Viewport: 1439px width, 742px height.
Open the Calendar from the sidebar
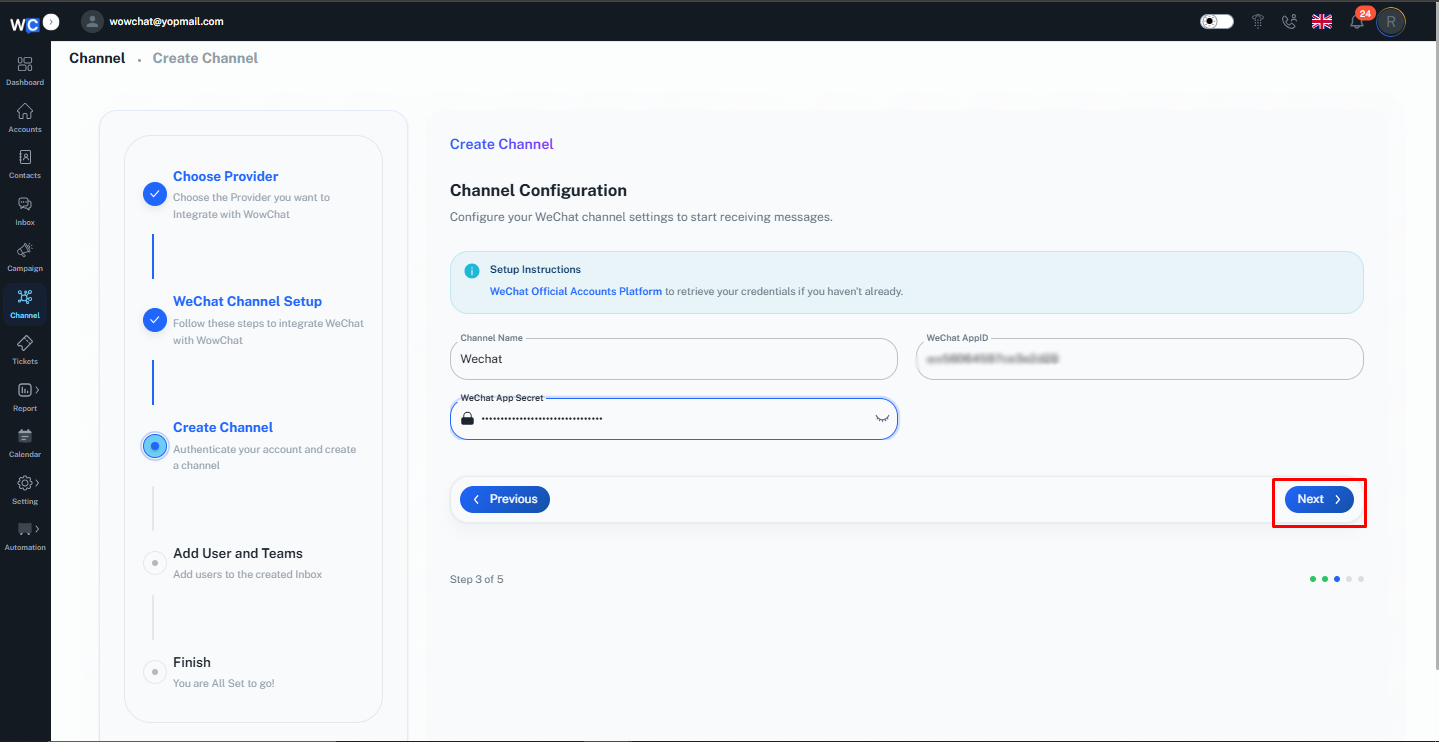pyautogui.click(x=25, y=443)
